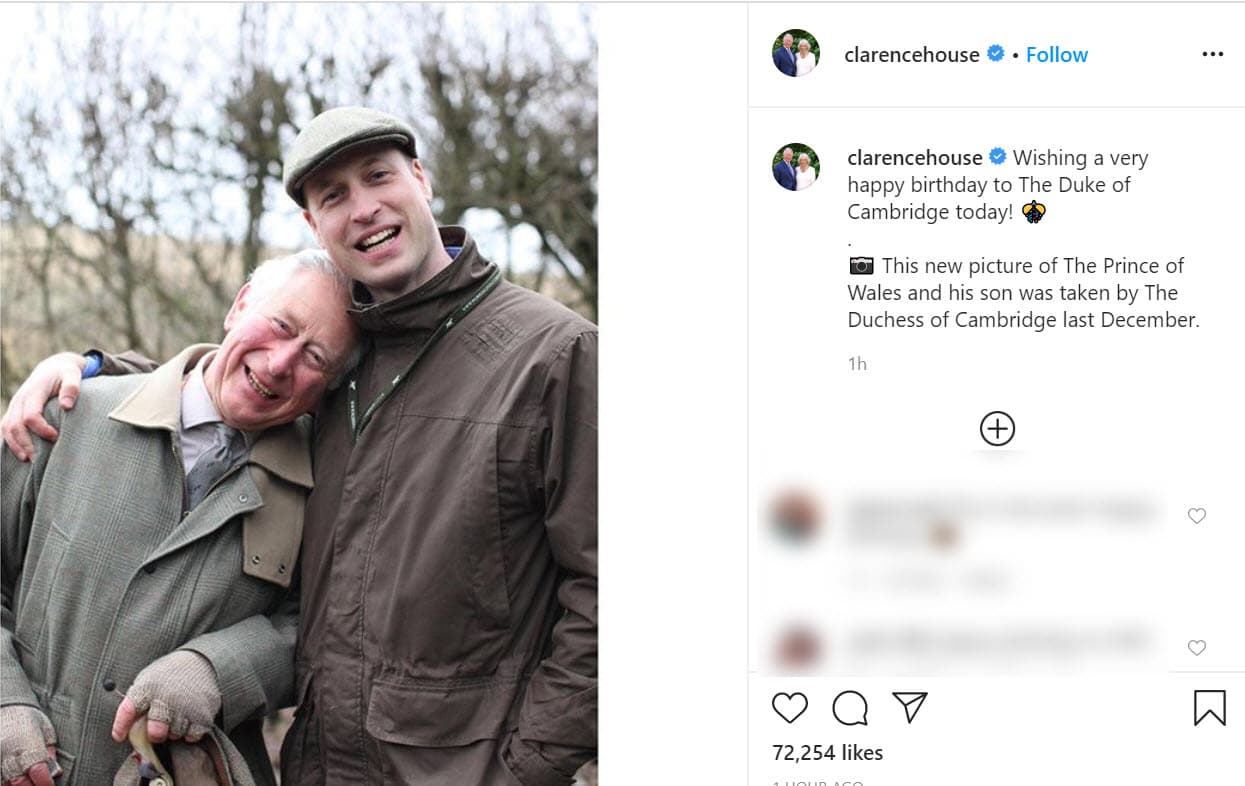Viewport: 1245px width, 786px height.
Task: Heart the second comment
Action: (1196, 648)
